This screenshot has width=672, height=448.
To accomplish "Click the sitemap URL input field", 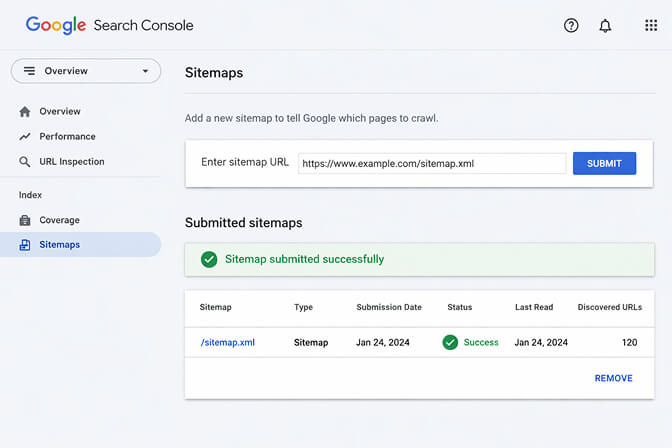I will tap(432, 163).
